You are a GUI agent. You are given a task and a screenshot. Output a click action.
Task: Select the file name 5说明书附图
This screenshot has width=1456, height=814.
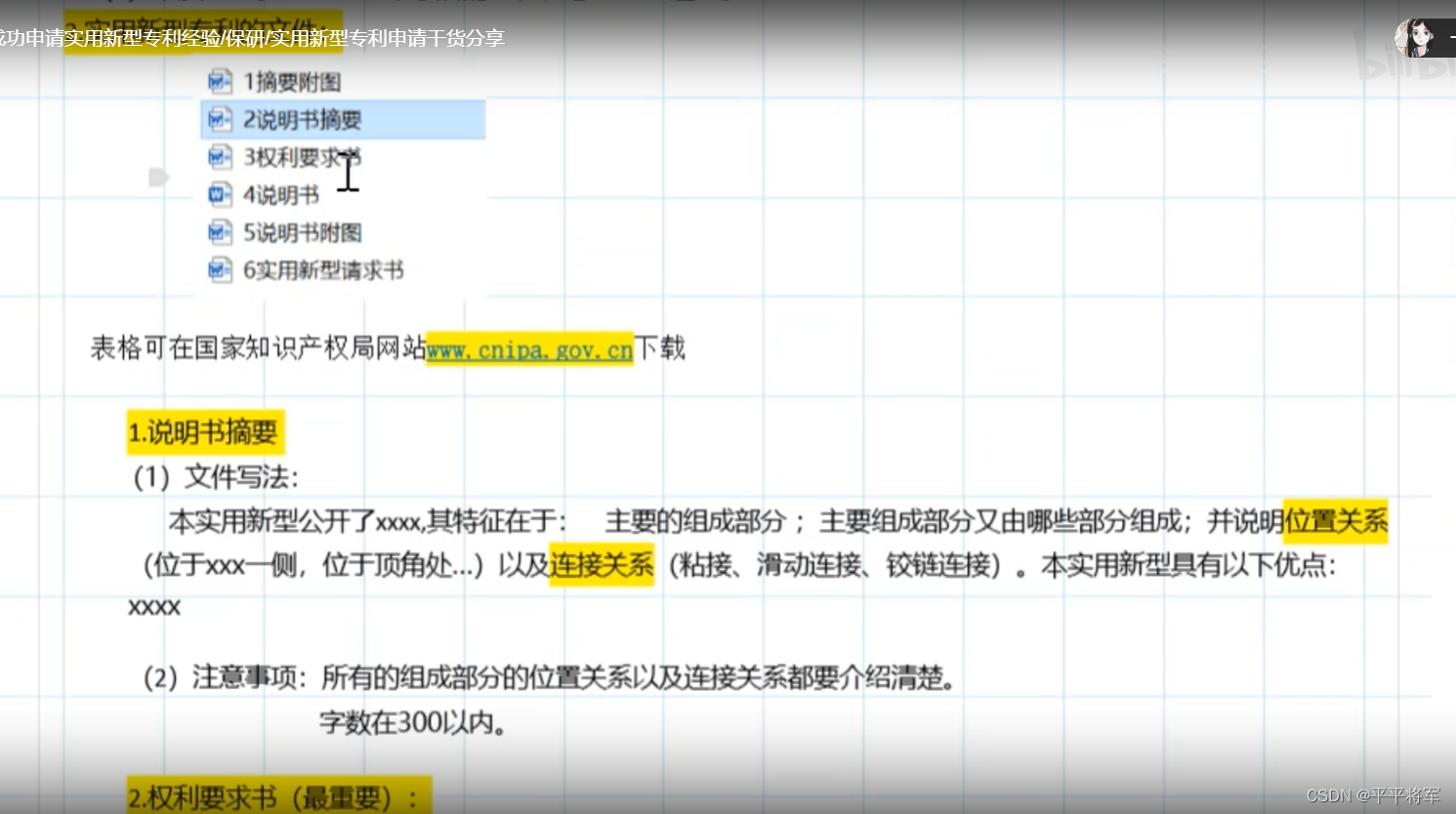[x=303, y=232]
